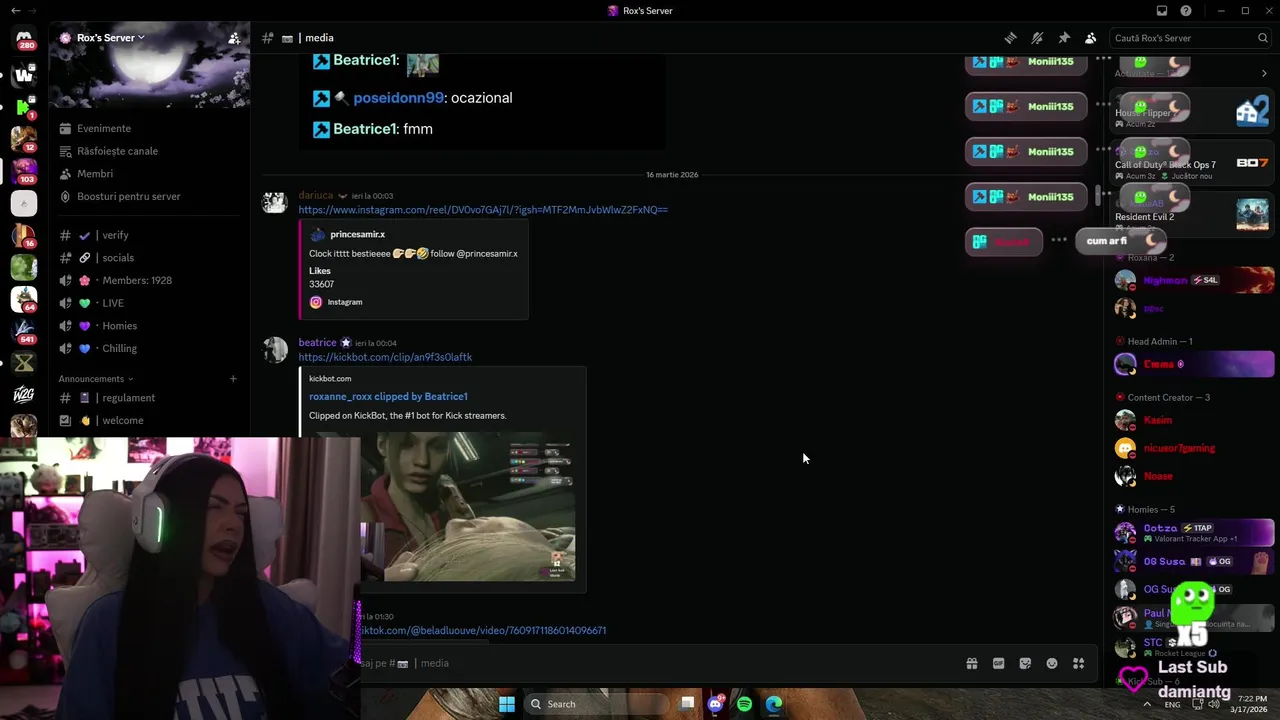This screenshot has height=720, width=1280.
Task: Open the kickbot.com clip link from beatrice
Action: pos(385,357)
